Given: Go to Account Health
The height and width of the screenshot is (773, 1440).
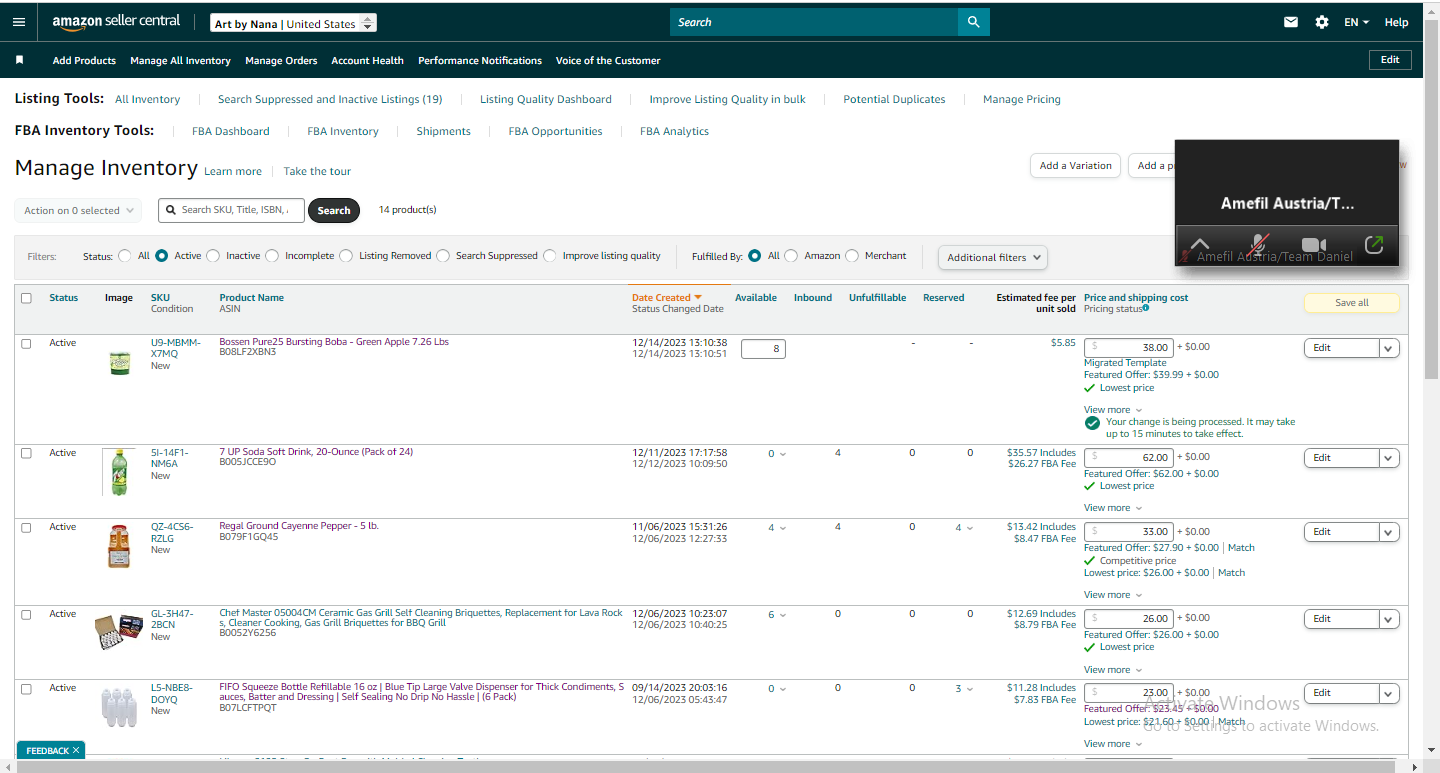Looking at the screenshot, I should coord(368,60).
